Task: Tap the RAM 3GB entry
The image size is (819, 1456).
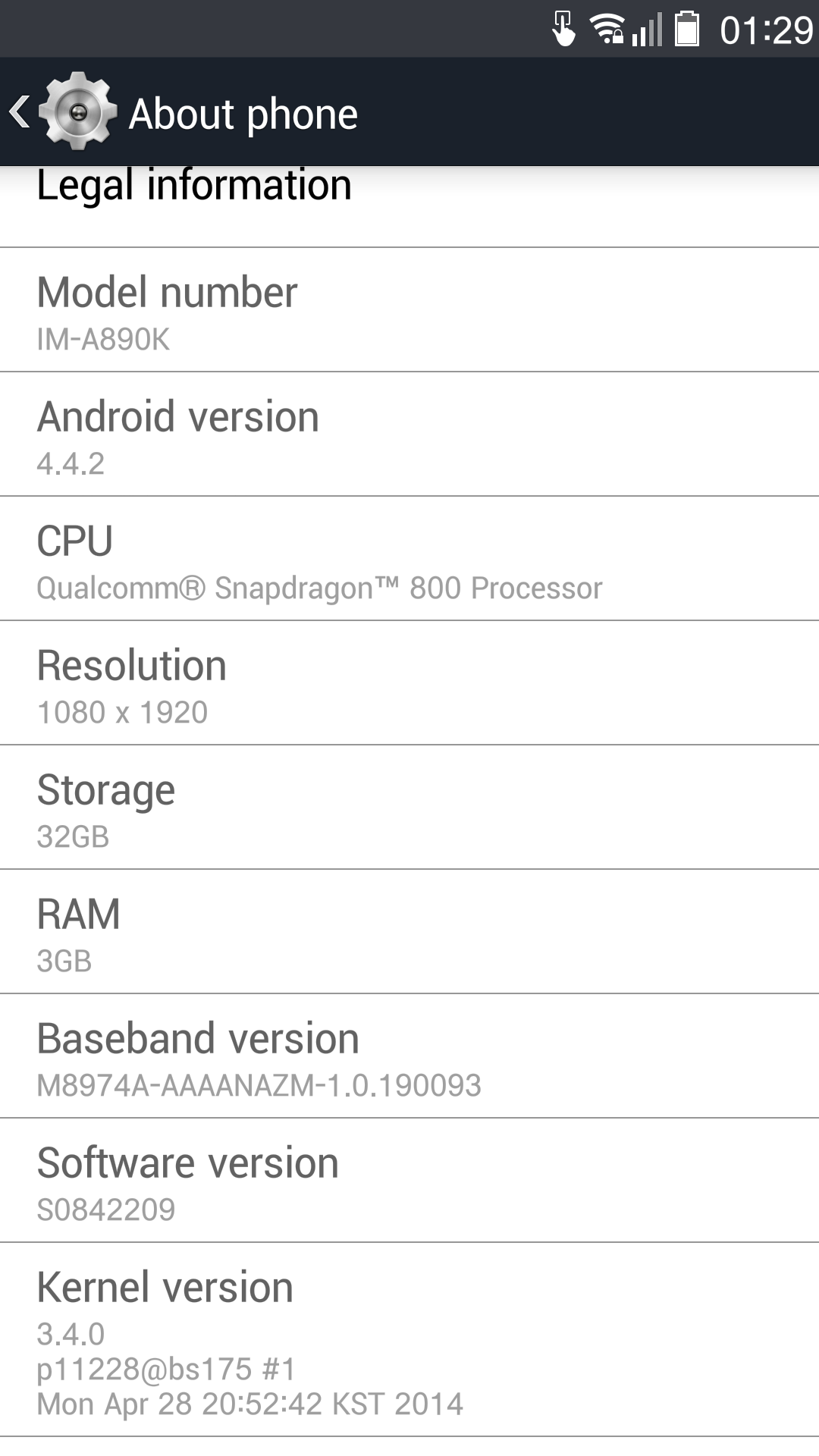Action: pyautogui.click(x=409, y=932)
